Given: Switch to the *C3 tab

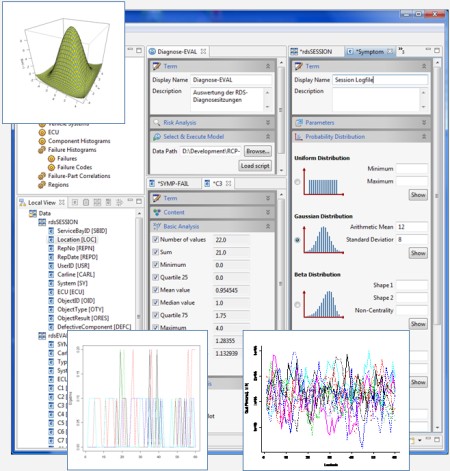Looking at the screenshot, I should pyautogui.click(x=218, y=184).
